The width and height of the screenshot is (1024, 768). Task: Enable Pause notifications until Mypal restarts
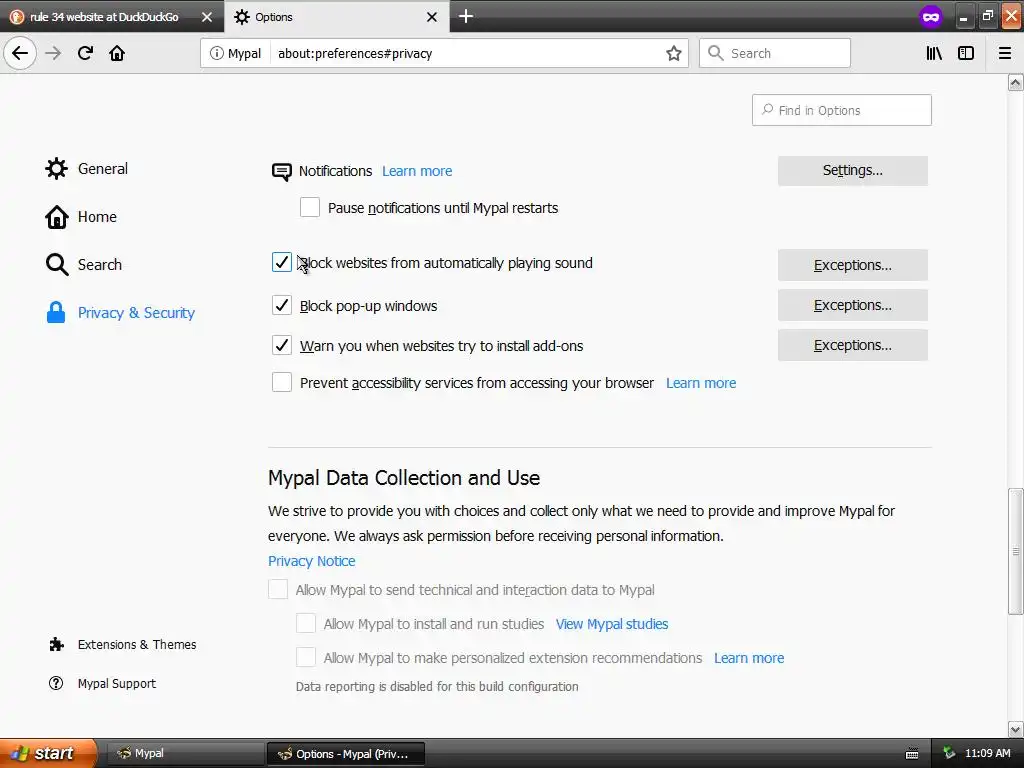pos(310,208)
